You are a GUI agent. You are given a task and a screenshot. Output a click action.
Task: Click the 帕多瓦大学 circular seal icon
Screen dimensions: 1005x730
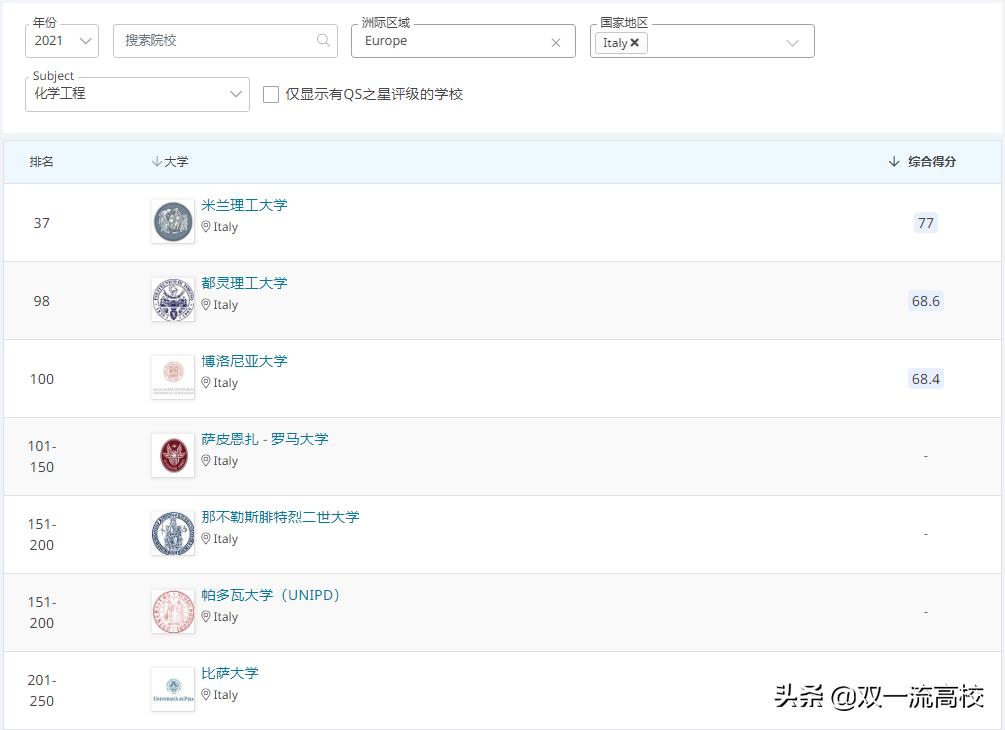point(172,611)
